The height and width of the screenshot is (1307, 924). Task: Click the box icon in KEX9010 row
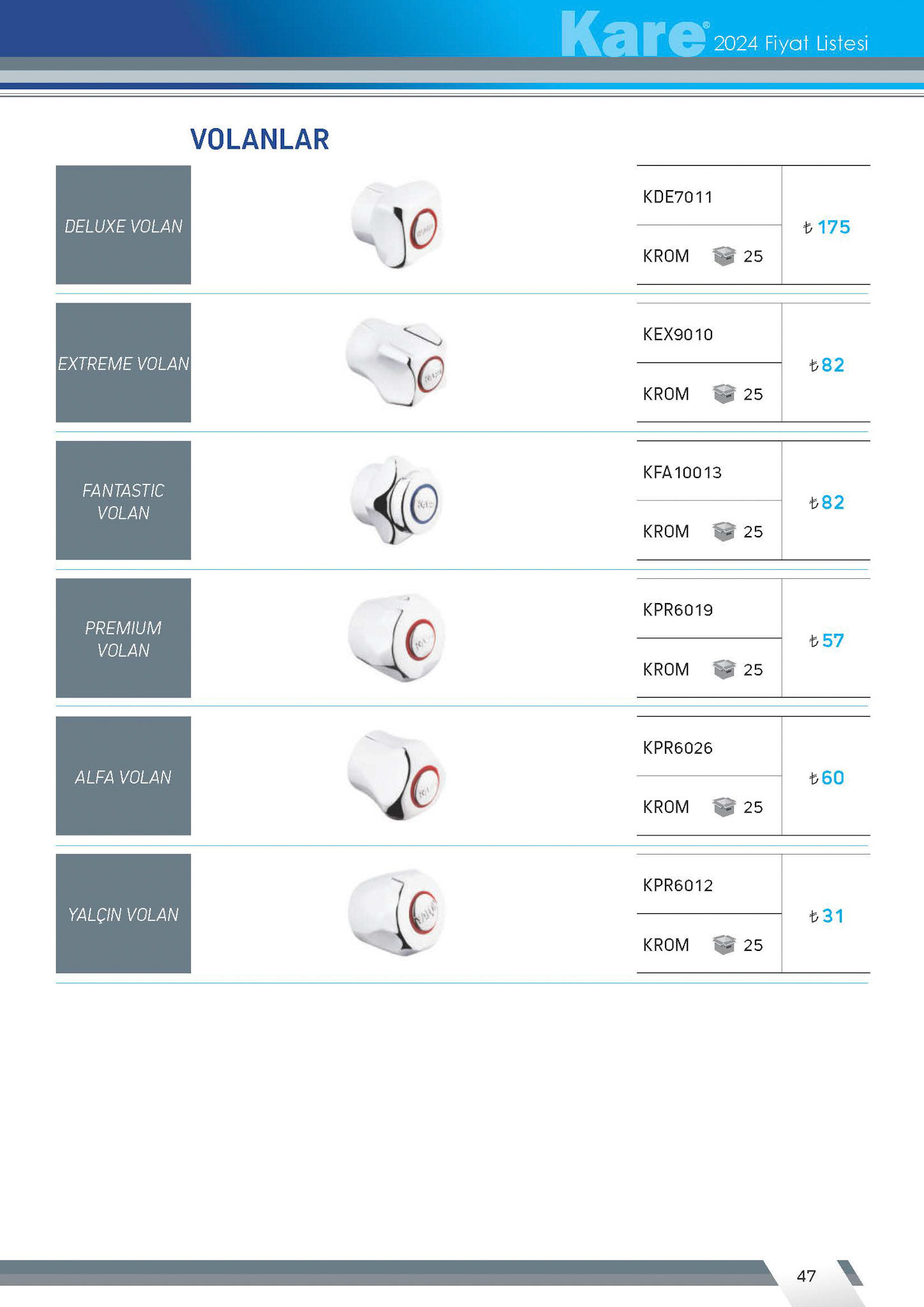point(724,394)
